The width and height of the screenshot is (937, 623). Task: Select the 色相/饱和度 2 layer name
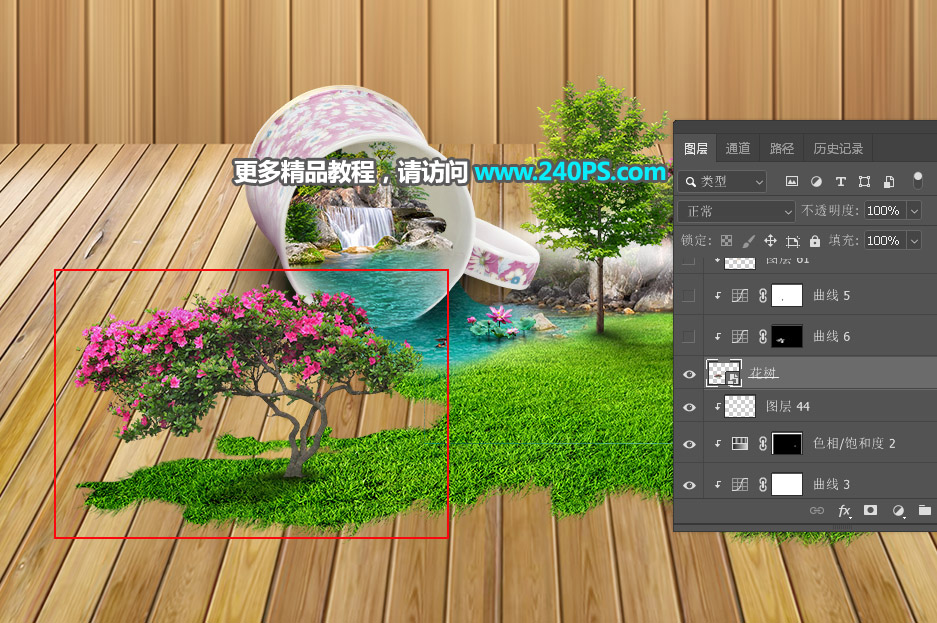[x=854, y=443]
